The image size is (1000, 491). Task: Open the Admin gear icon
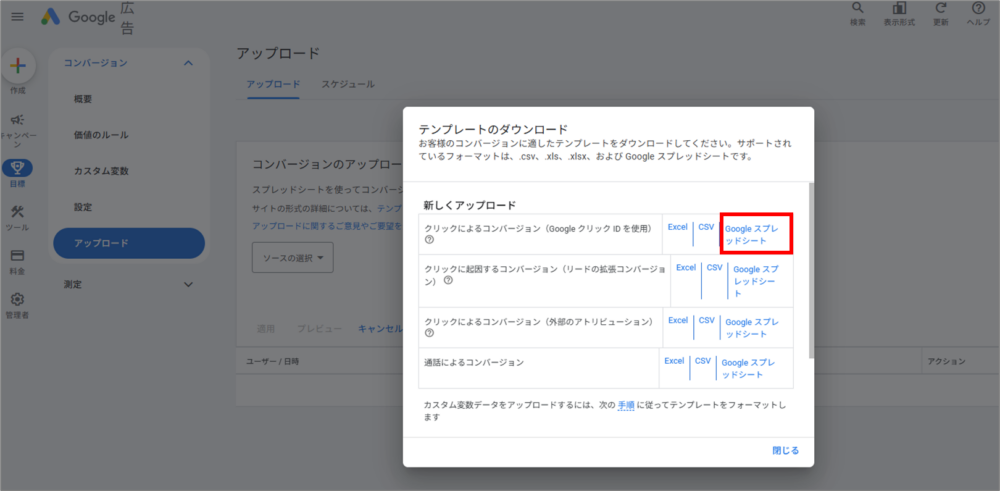pos(17,300)
